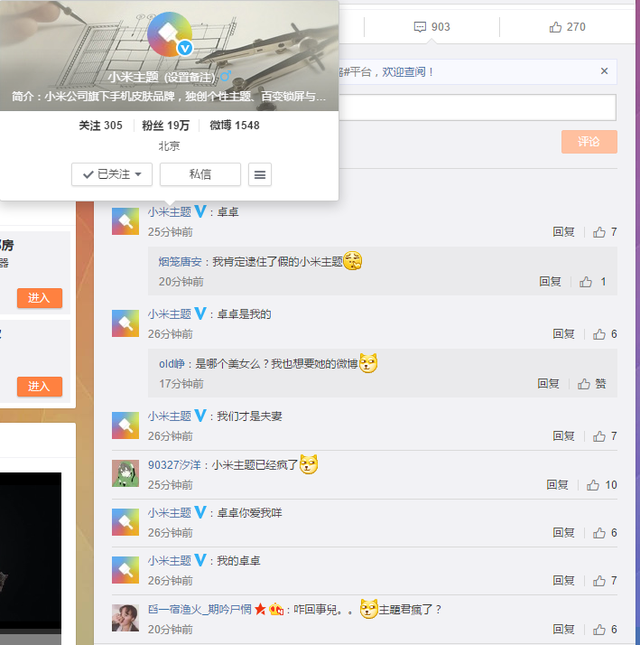Reply to the comment 卓卓
Screen dimensions: 640x645
pos(563,232)
